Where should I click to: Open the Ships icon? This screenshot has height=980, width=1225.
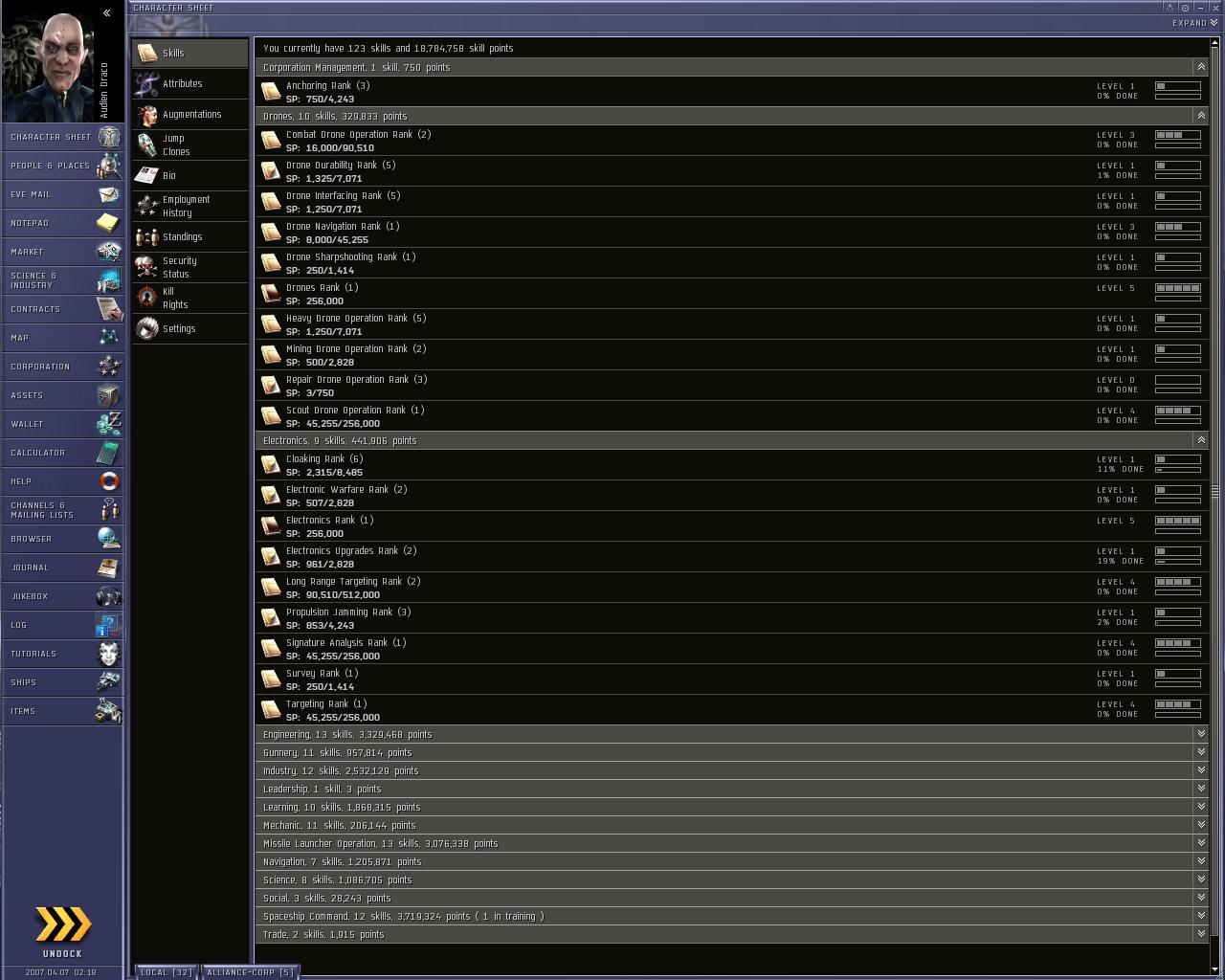tap(109, 682)
